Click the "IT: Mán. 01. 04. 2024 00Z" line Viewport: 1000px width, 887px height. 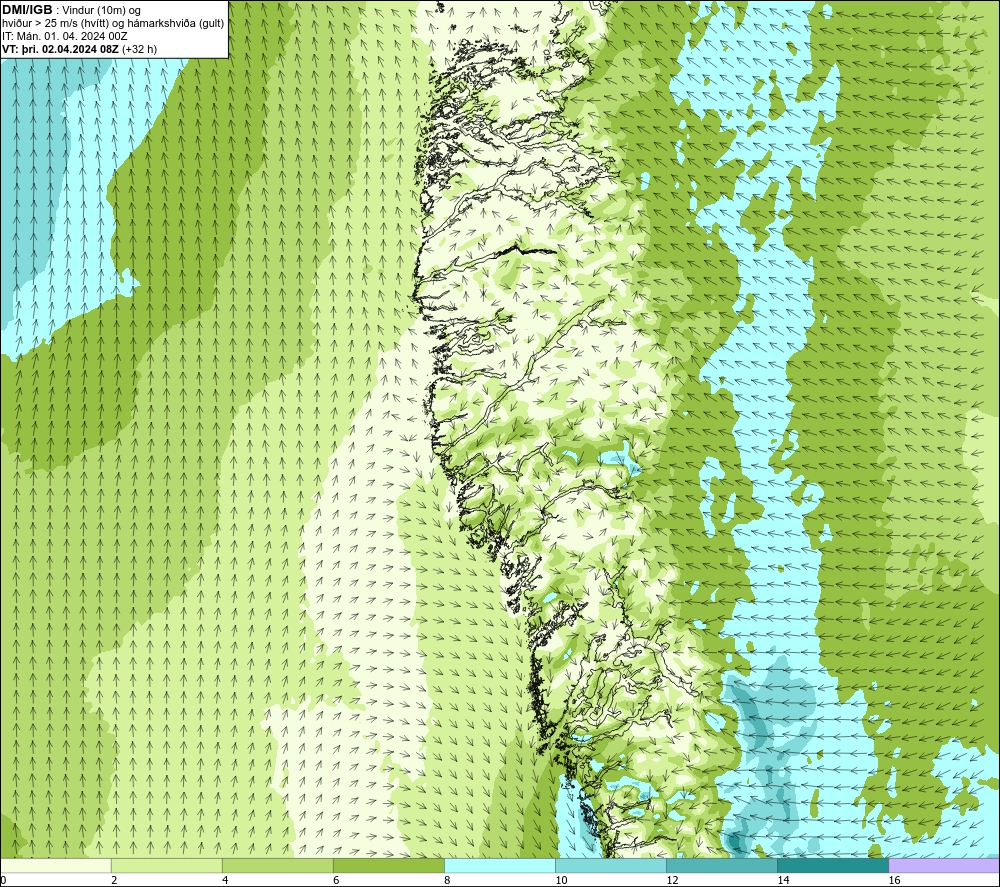[64, 36]
